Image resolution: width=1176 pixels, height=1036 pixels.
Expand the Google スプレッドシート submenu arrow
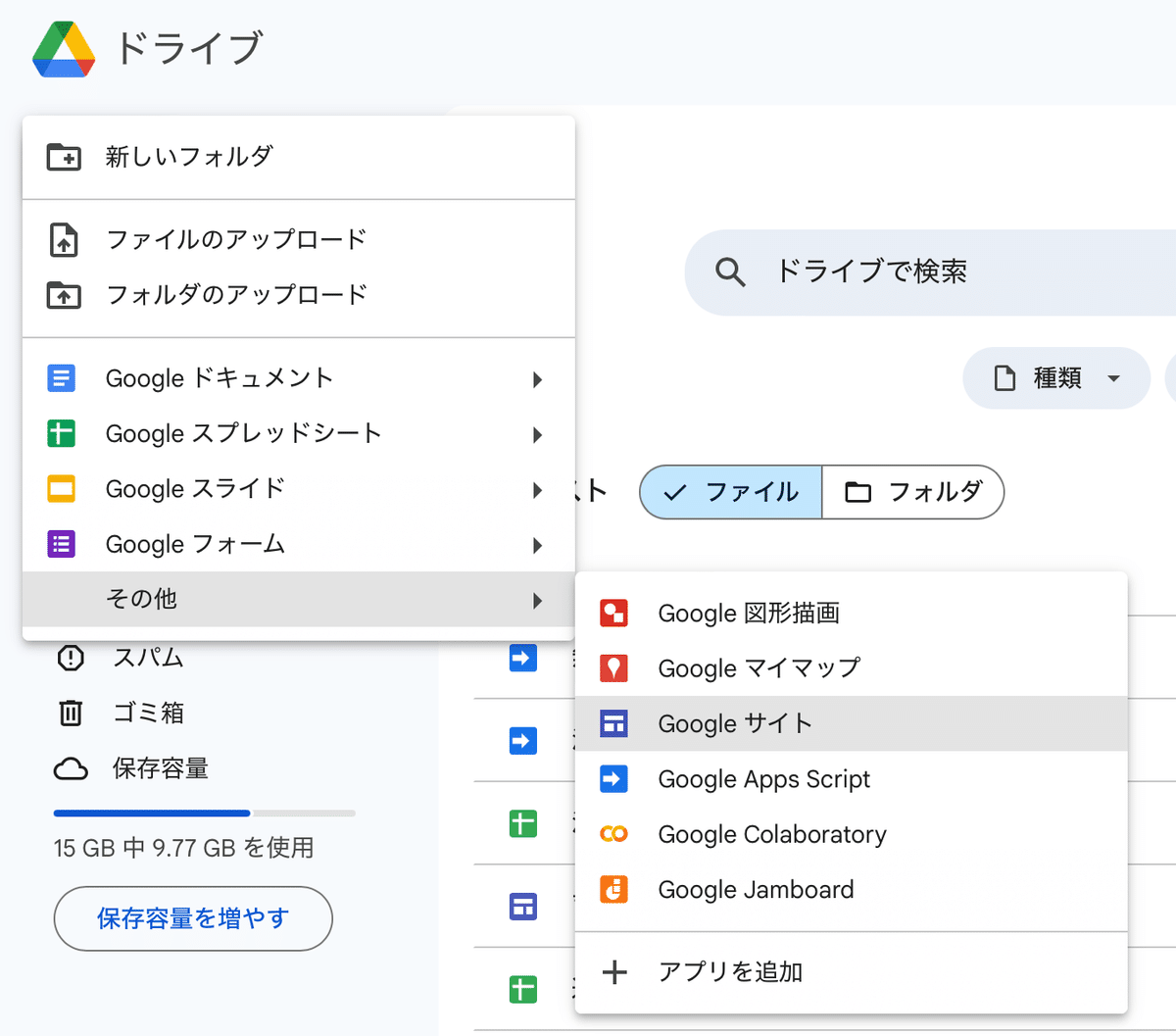click(x=537, y=434)
